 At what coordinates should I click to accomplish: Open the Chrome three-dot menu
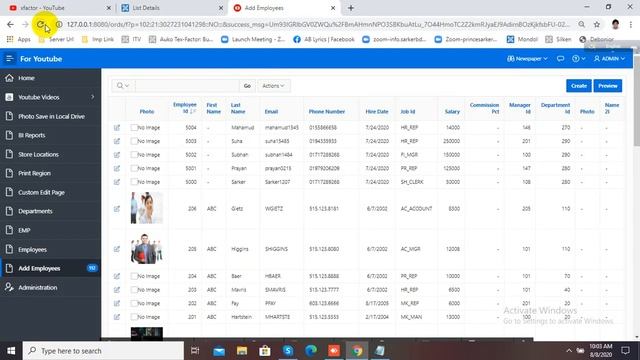tap(631, 24)
